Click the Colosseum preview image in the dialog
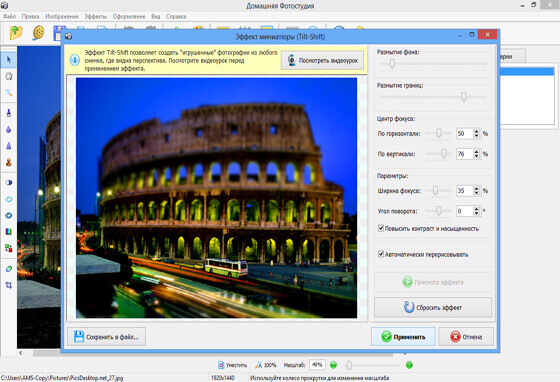The width and height of the screenshot is (560, 382). 216,197
